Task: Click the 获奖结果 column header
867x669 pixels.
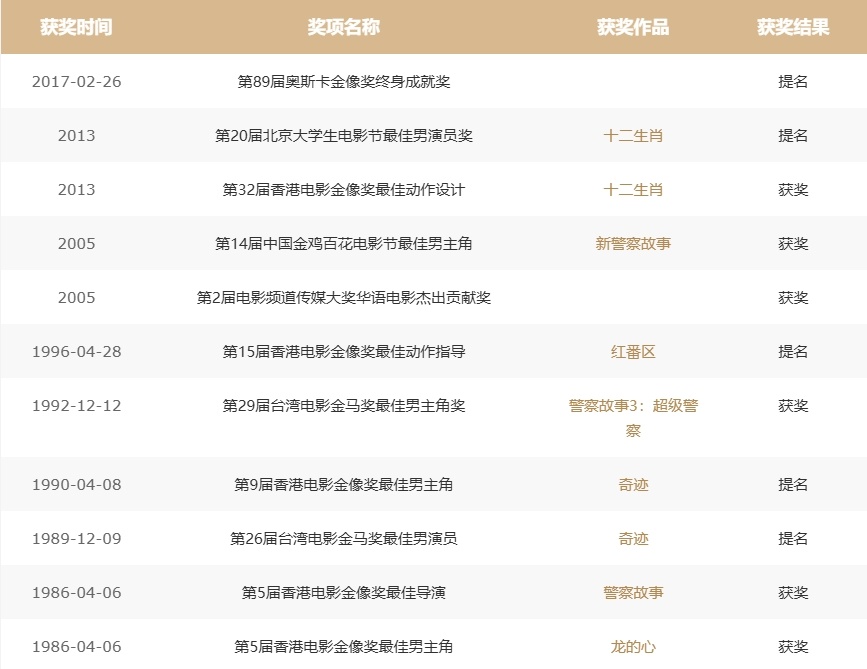Action: pyautogui.click(x=793, y=27)
